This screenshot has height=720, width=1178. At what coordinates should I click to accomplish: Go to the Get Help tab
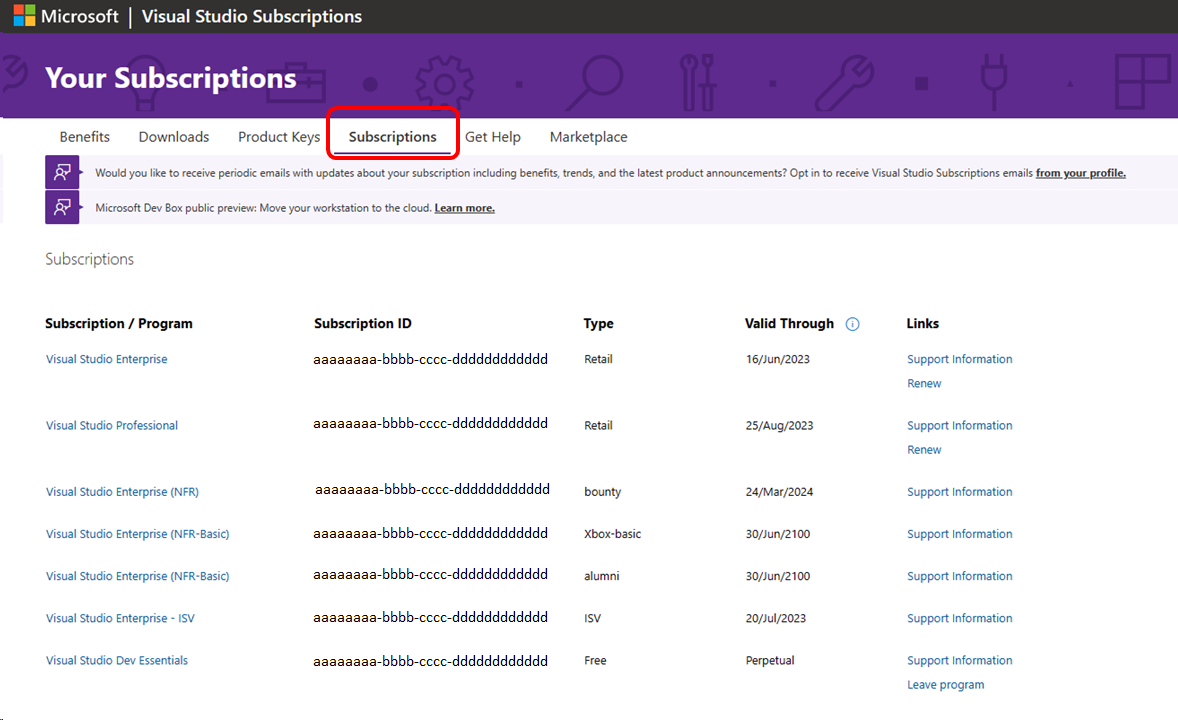(x=492, y=137)
